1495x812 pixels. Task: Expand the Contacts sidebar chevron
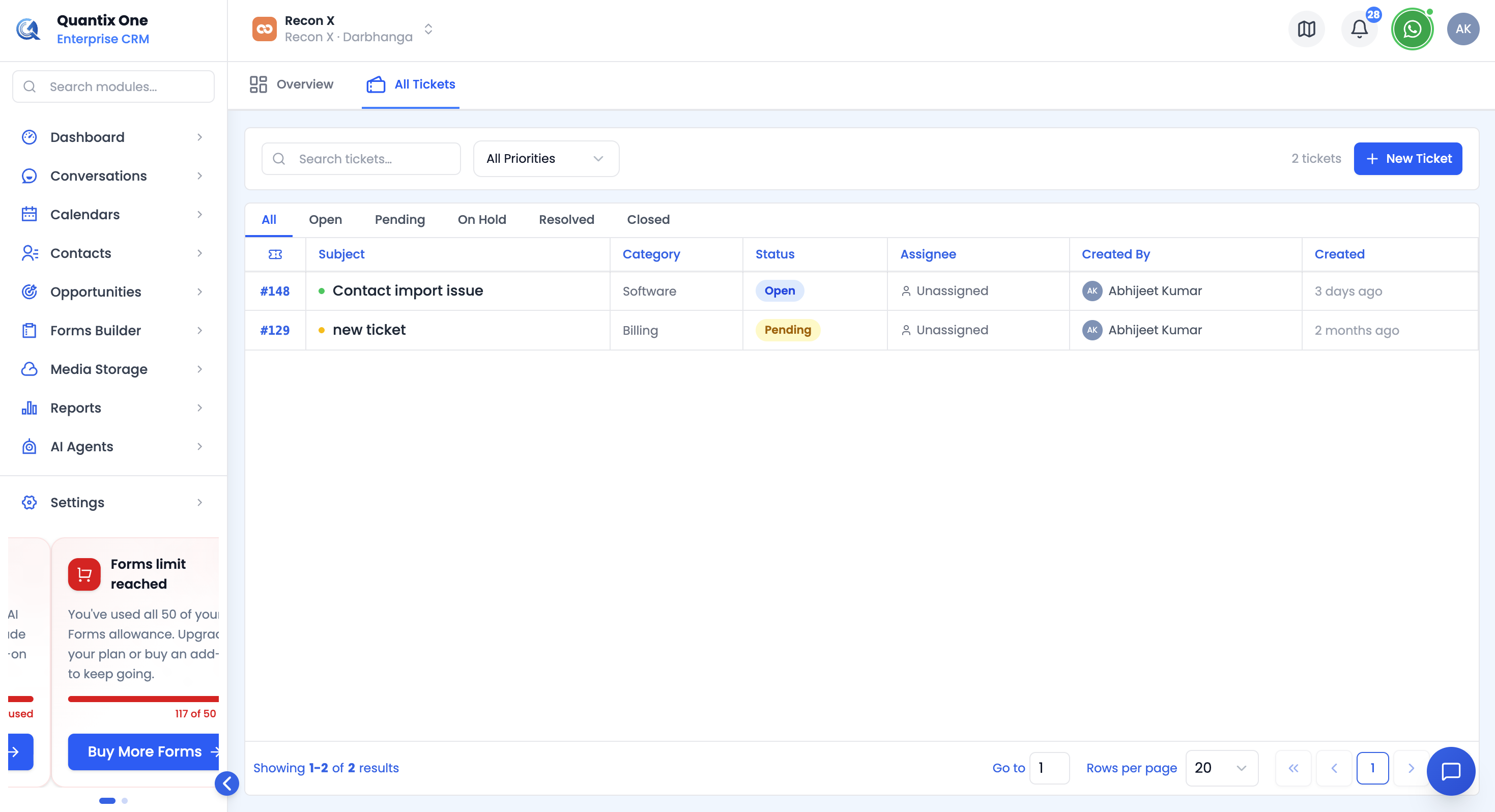[199, 253]
